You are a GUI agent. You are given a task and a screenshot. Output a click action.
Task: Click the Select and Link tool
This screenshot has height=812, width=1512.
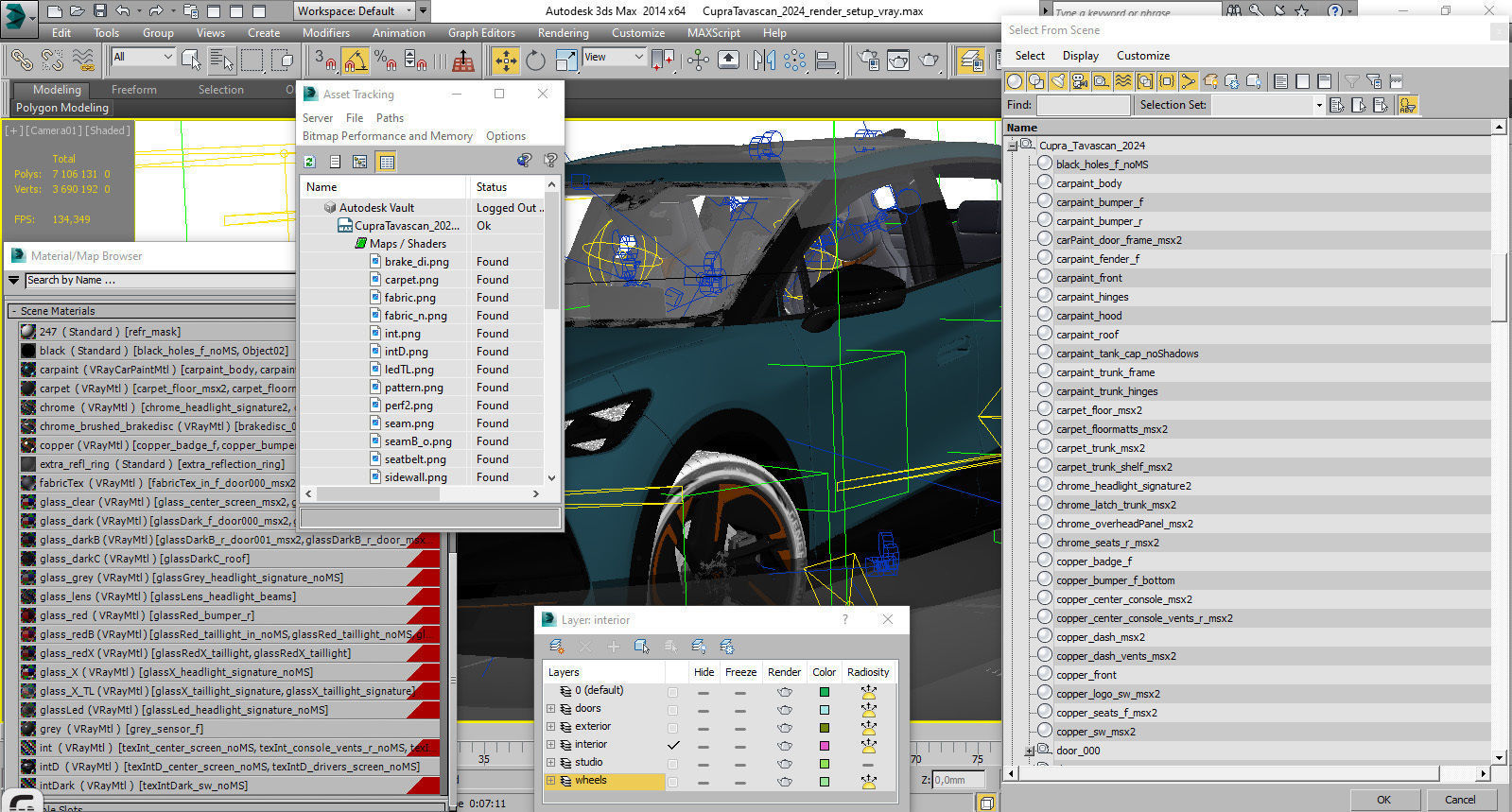21,60
